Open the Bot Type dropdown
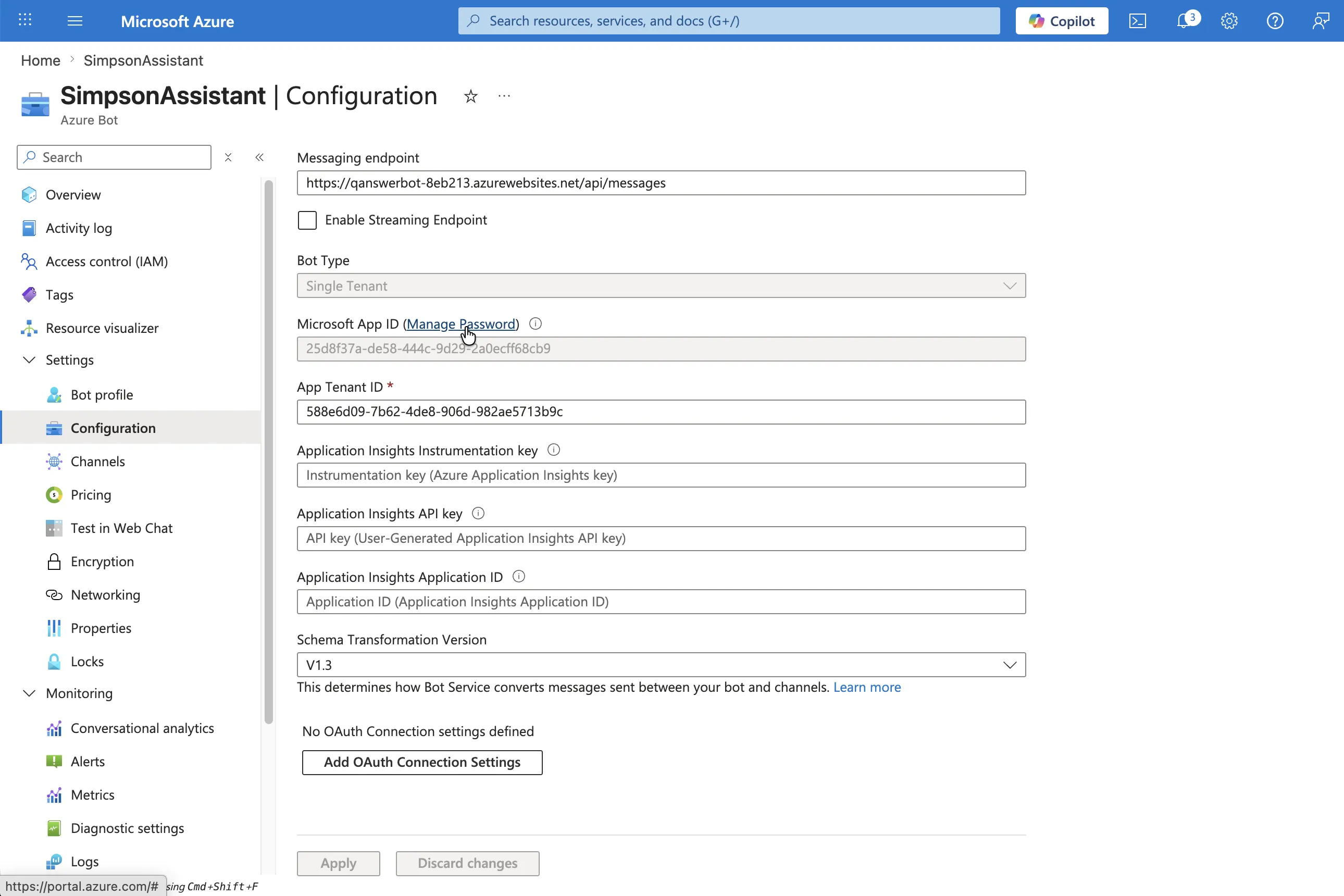The height and width of the screenshot is (896, 1344). pos(661,285)
